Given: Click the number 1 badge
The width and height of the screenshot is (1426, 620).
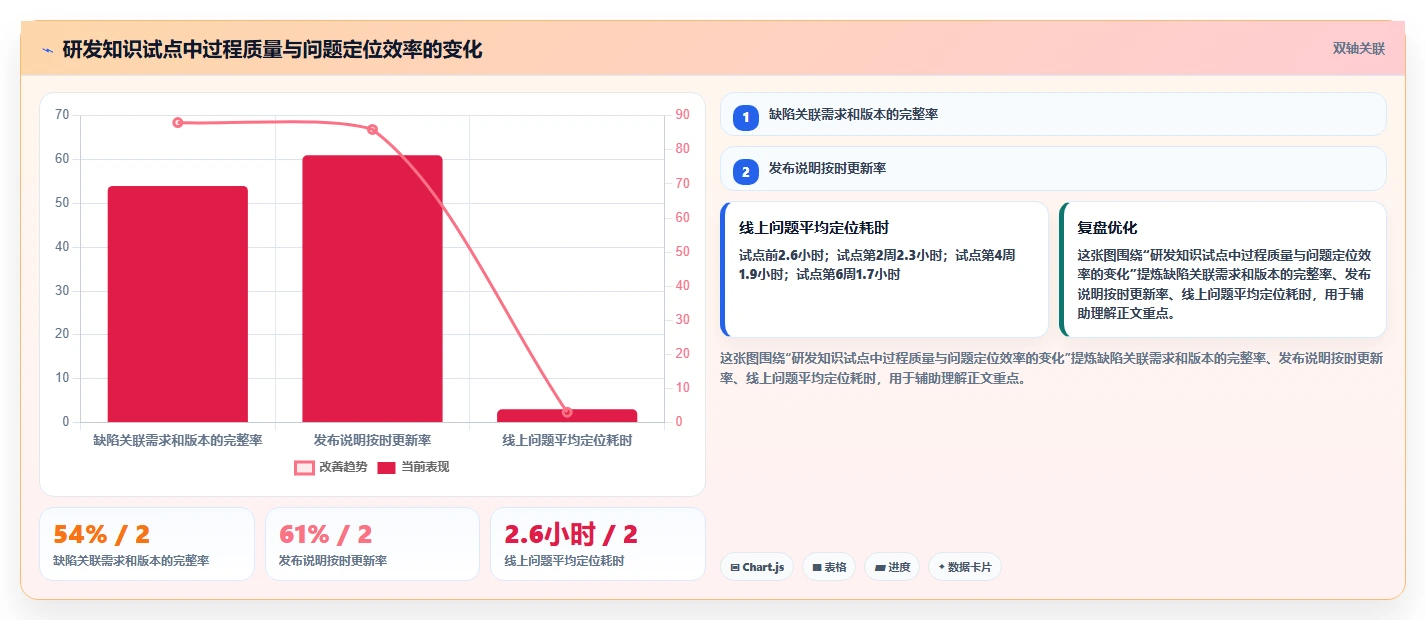Looking at the screenshot, I should pos(745,117).
